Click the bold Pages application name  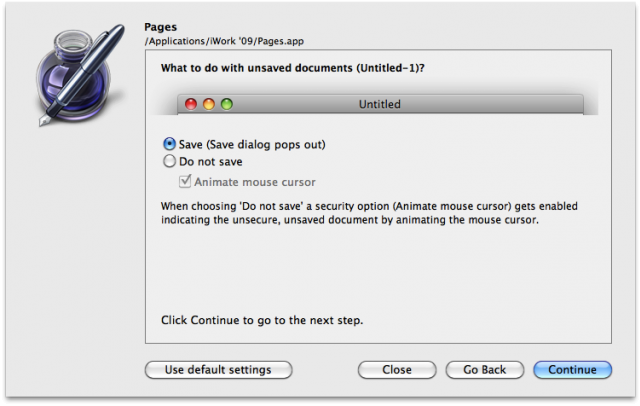(x=160, y=27)
